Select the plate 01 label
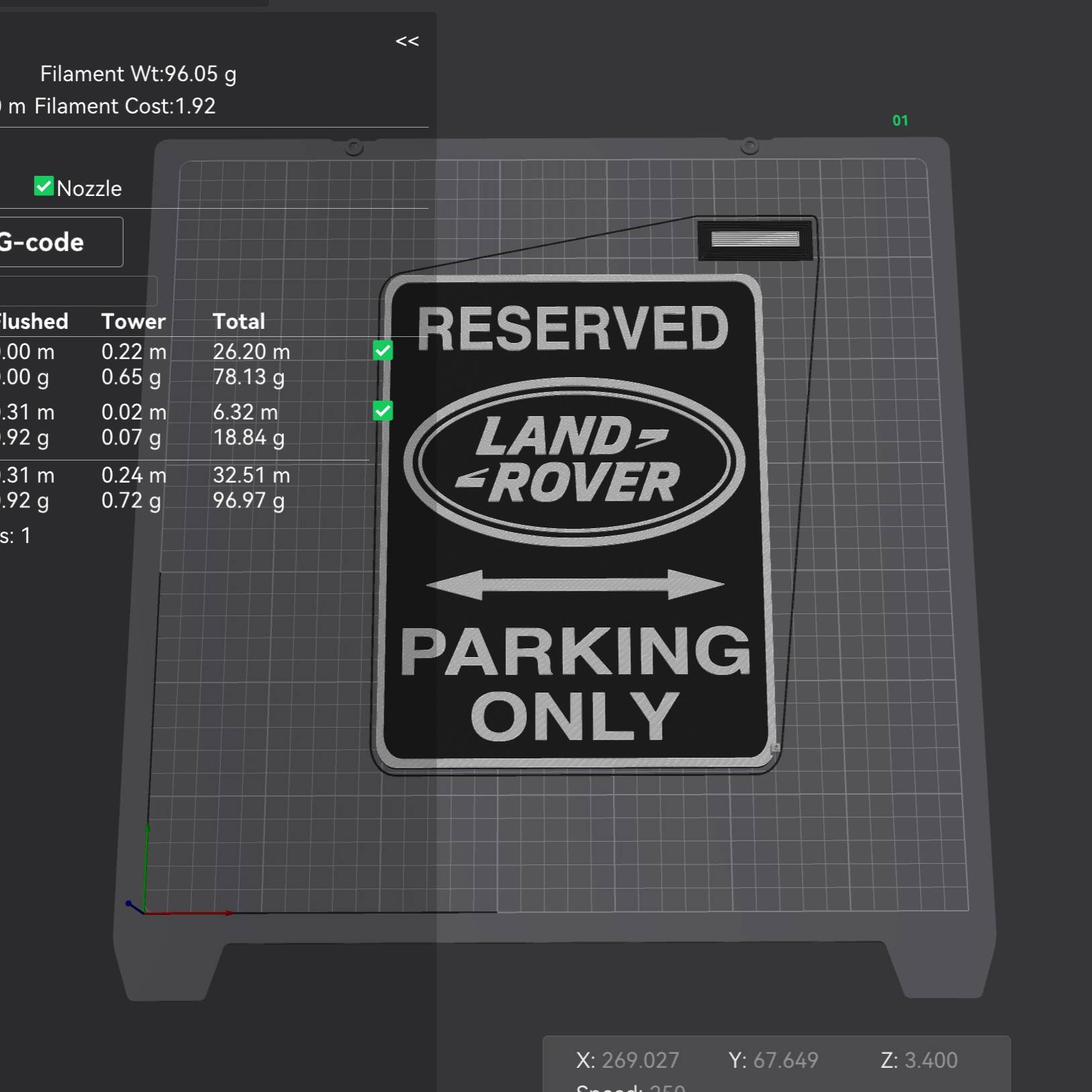Image resolution: width=1092 pixels, height=1092 pixels. click(x=900, y=121)
